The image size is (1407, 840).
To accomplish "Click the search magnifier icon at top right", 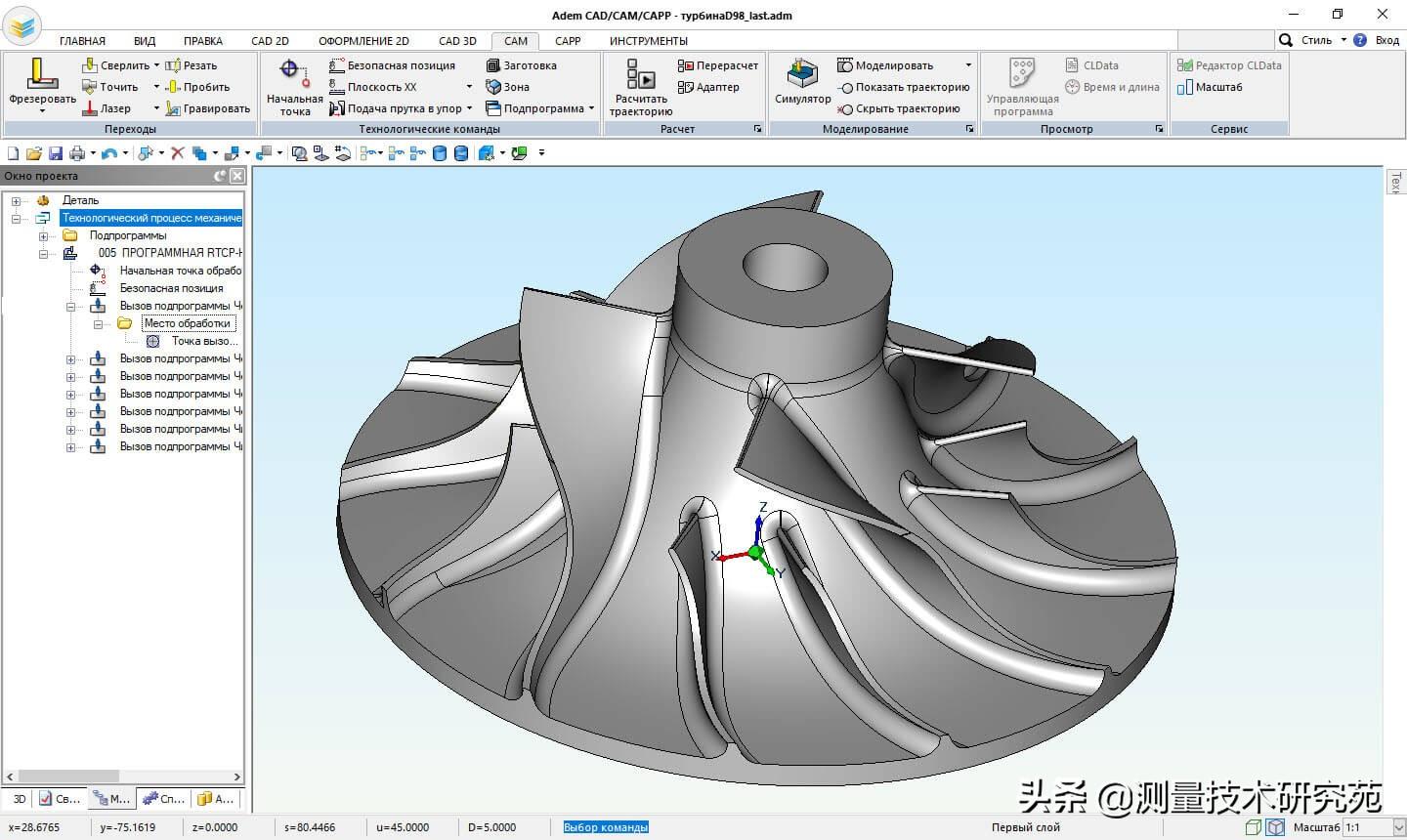I will pos(1286,40).
